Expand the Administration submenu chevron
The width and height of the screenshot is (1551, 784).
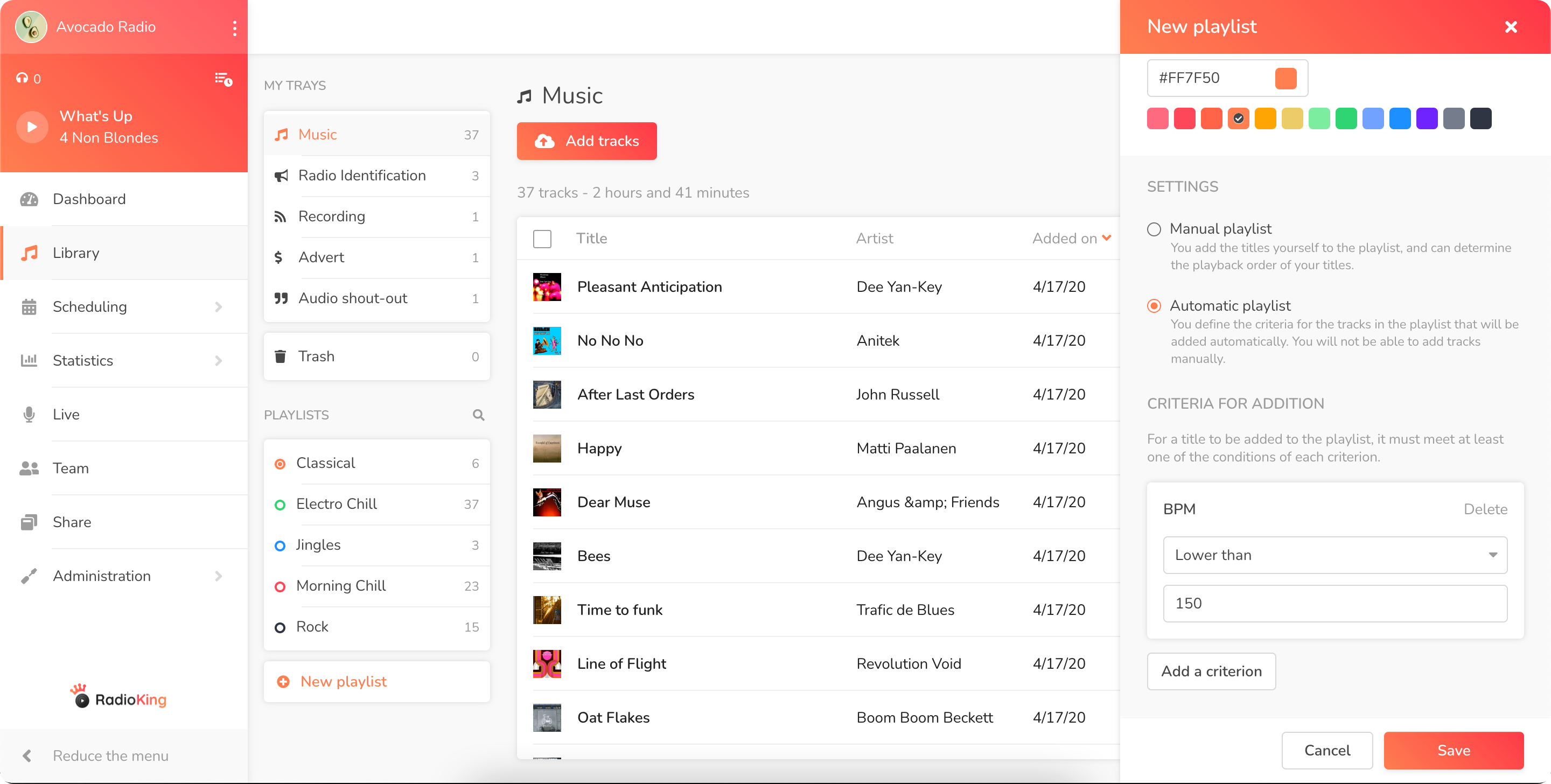coord(218,576)
